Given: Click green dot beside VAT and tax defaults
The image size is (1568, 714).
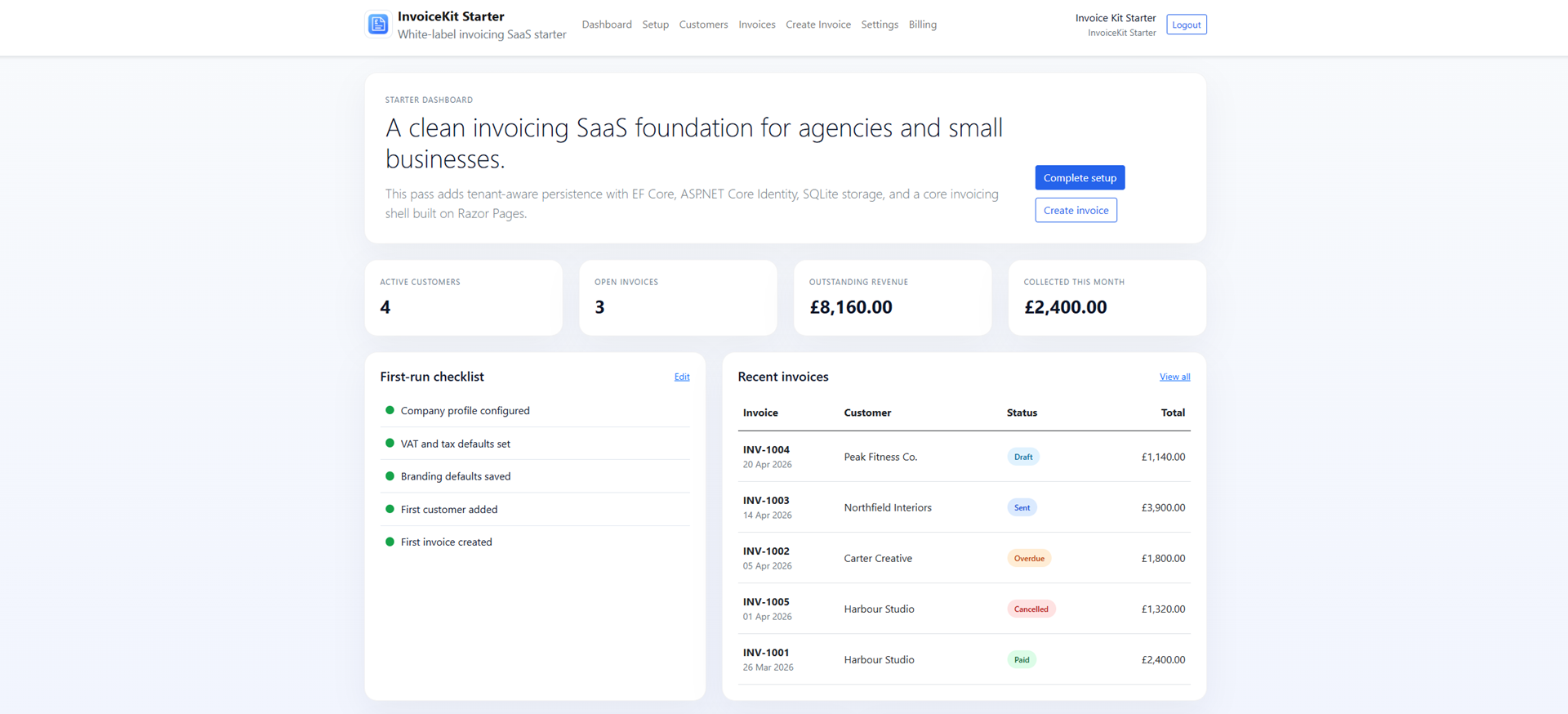Looking at the screenshot, I should pyautogui.click(x=390, y=443).
